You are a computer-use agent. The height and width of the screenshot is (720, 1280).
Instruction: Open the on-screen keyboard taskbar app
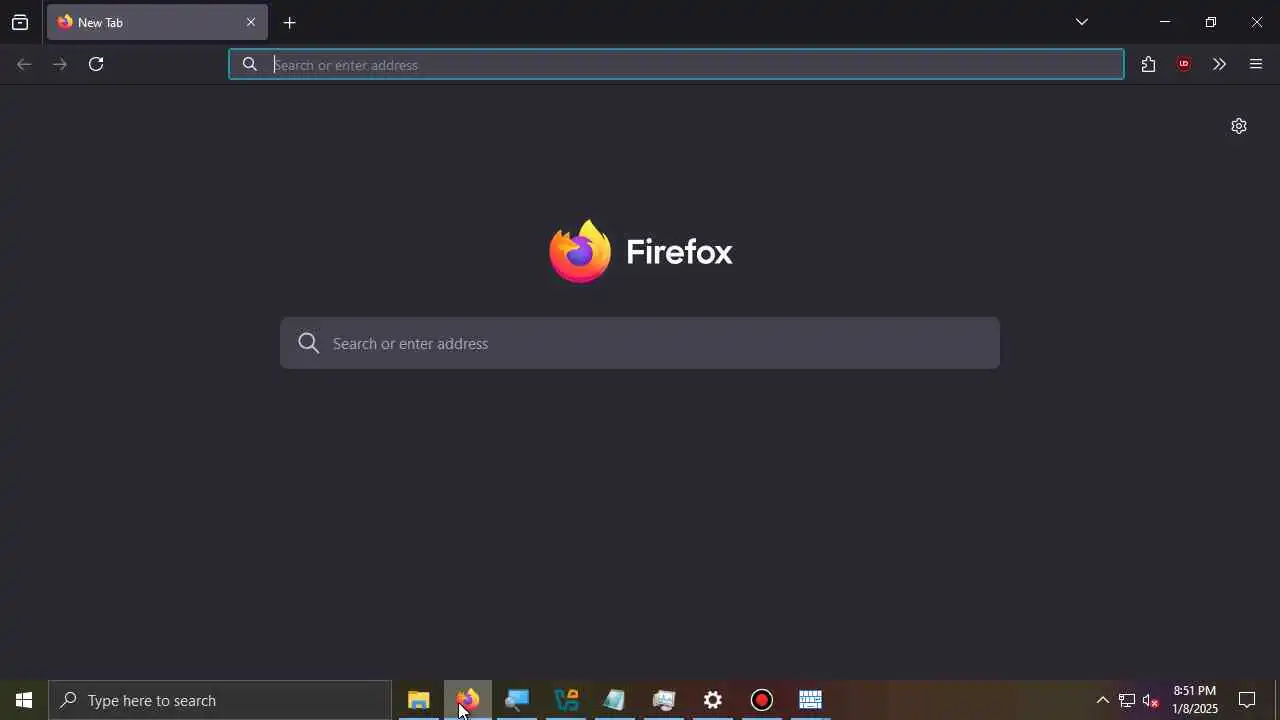click(810, 700)
